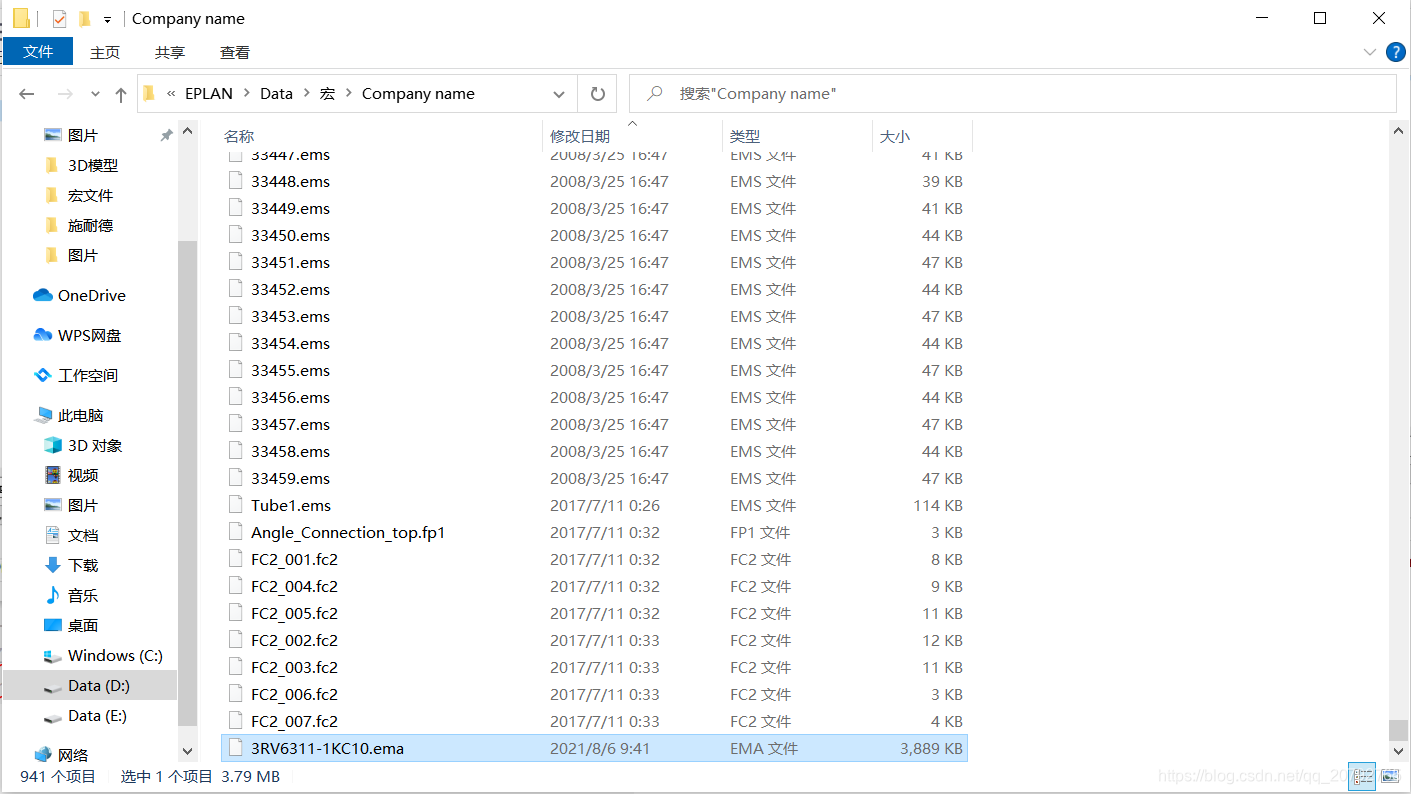Sort by 类型 column header
The height and width of the screenshot is (794, 1411).
coord(745,136)
